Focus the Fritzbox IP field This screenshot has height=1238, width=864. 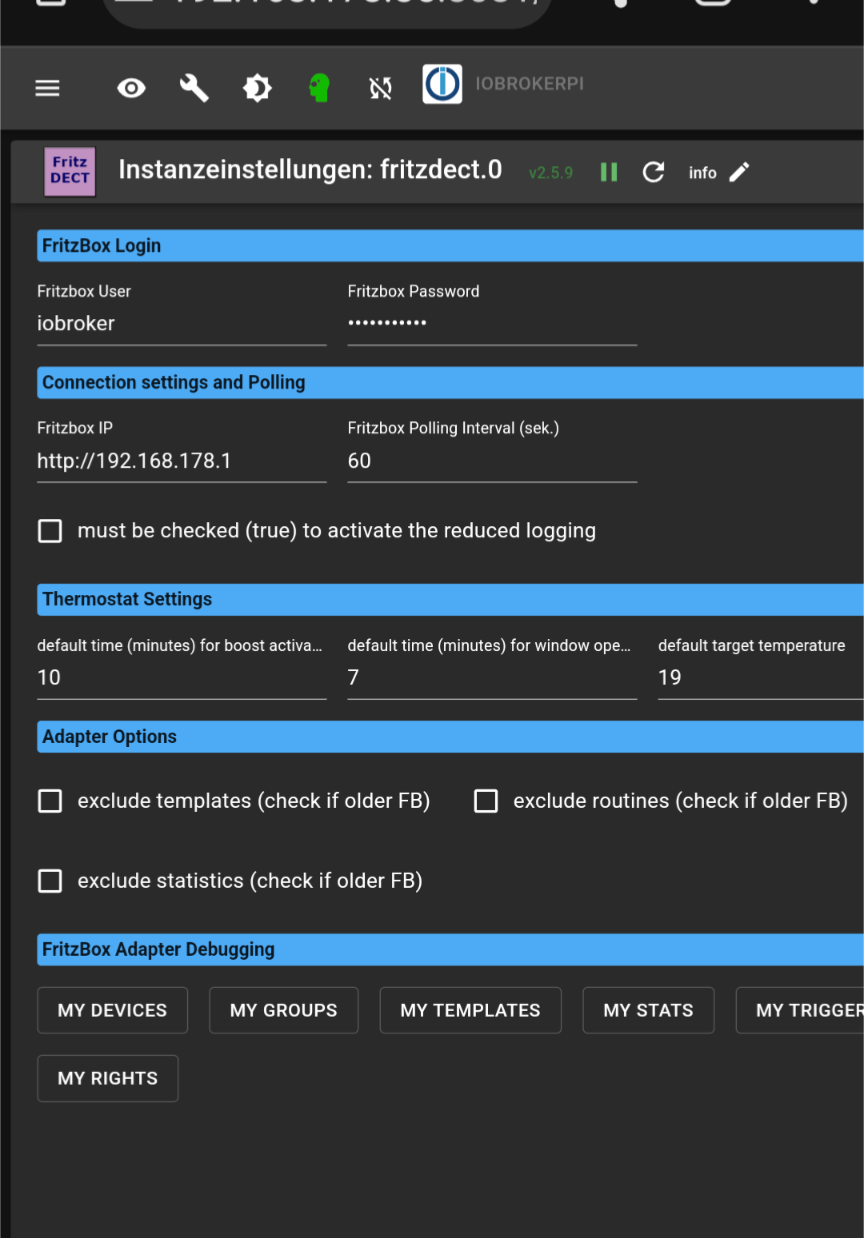(x=182, y=461)
